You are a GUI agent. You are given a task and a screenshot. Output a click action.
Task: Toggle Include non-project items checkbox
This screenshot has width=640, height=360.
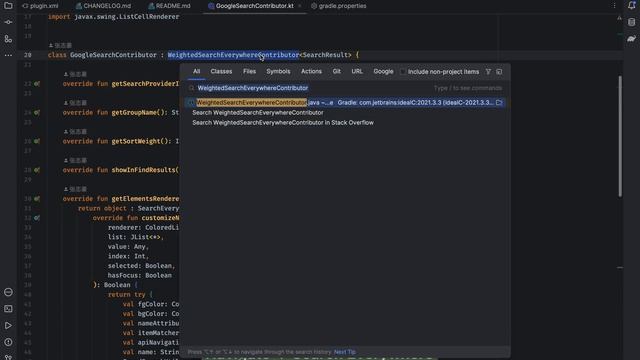point(403,72)
